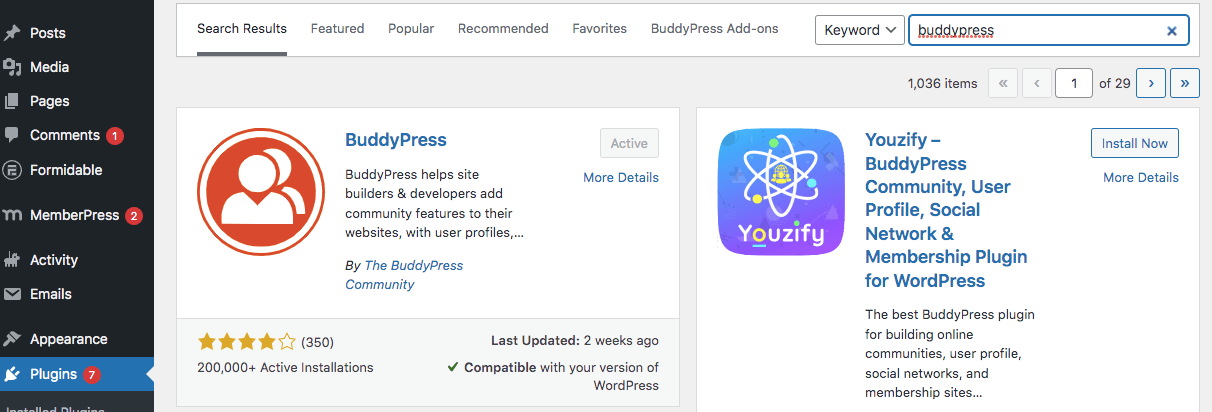The width and height of the screenshot is (1212, 412).
Task: Switch to the Popular tab
Action: coord(411,28)
